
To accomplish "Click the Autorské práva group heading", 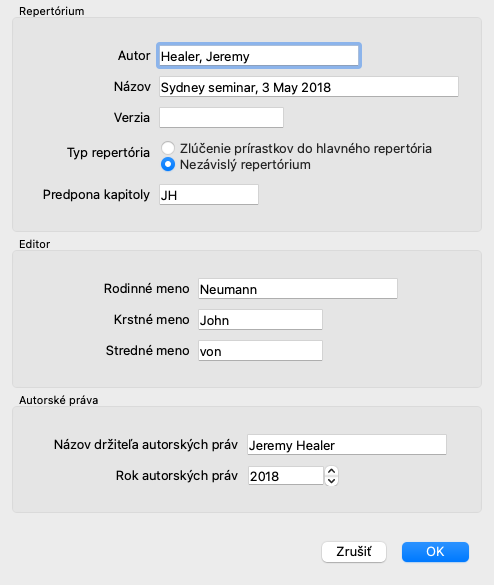I will [x=59, y=400].
